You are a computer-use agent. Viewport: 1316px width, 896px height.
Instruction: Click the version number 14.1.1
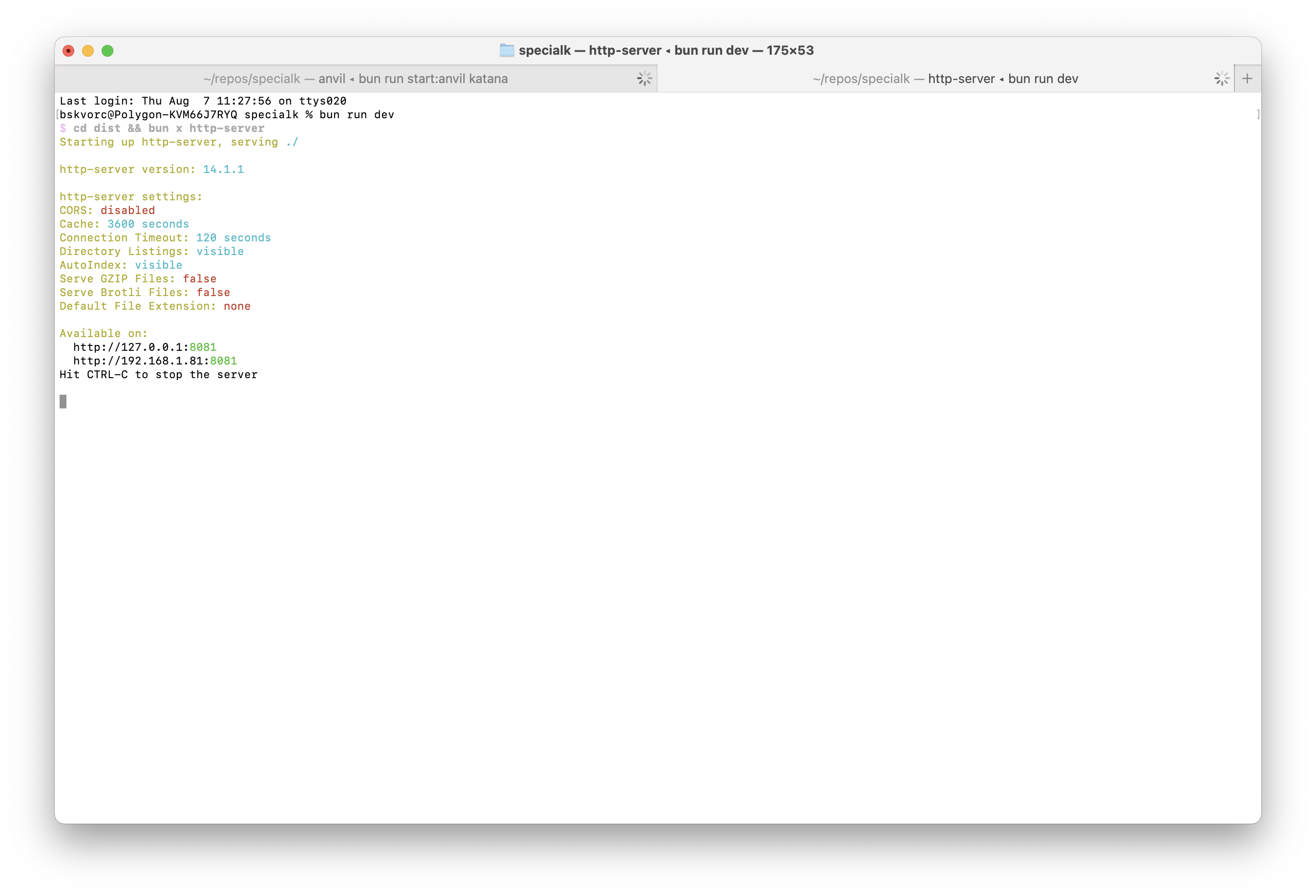[x=223, y=170]
